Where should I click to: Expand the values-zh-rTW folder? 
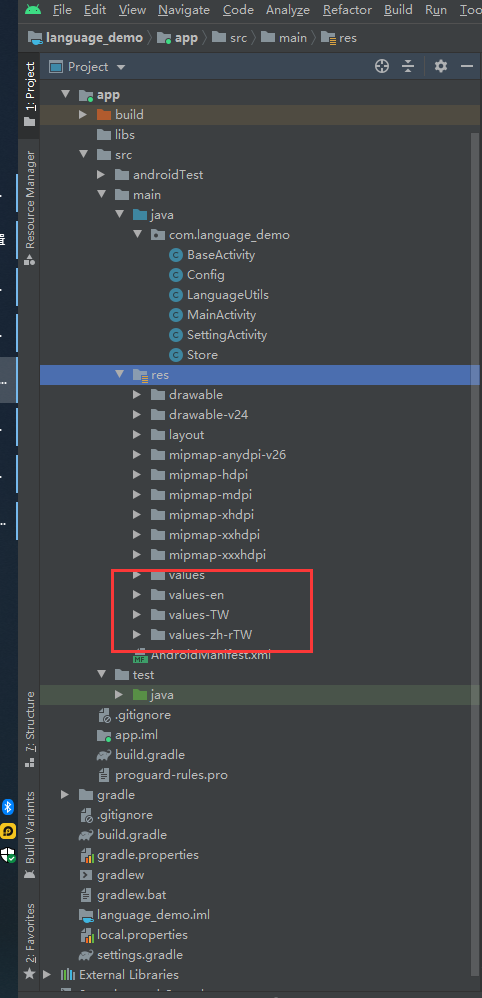136,635
